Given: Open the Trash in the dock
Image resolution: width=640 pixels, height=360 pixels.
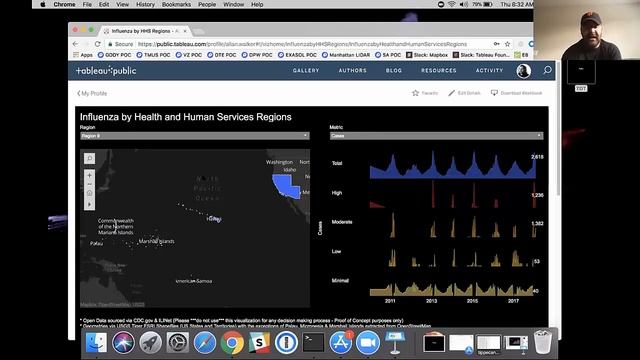Looking at the screenshot, I should click(x=543, y=342).
